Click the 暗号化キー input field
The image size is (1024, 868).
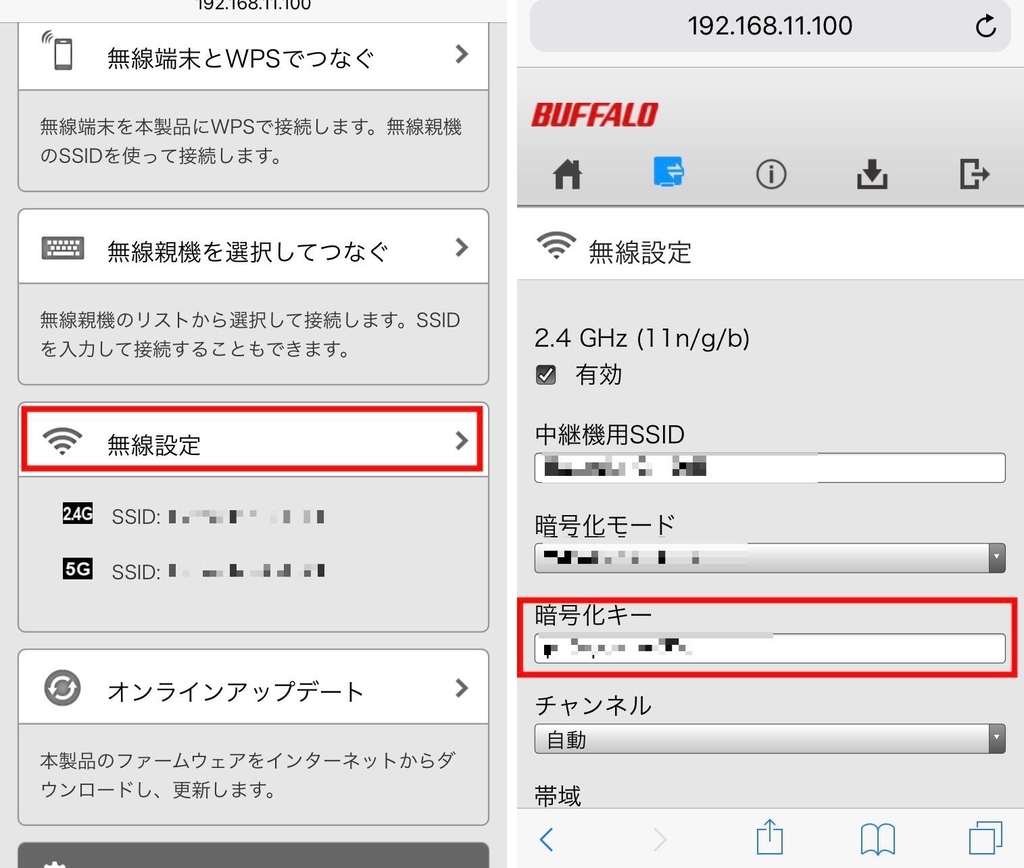769,648
